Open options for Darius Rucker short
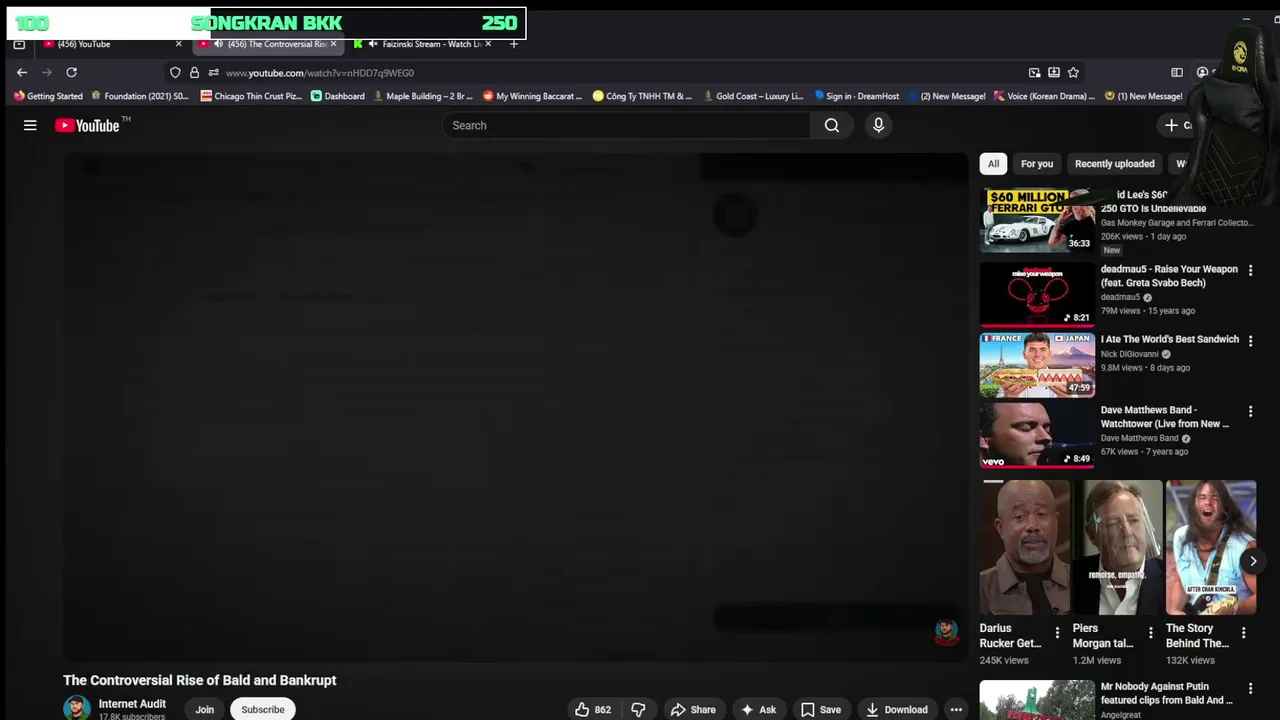Viewport: 1280px width, 720px height. [x=1057, y=632]
